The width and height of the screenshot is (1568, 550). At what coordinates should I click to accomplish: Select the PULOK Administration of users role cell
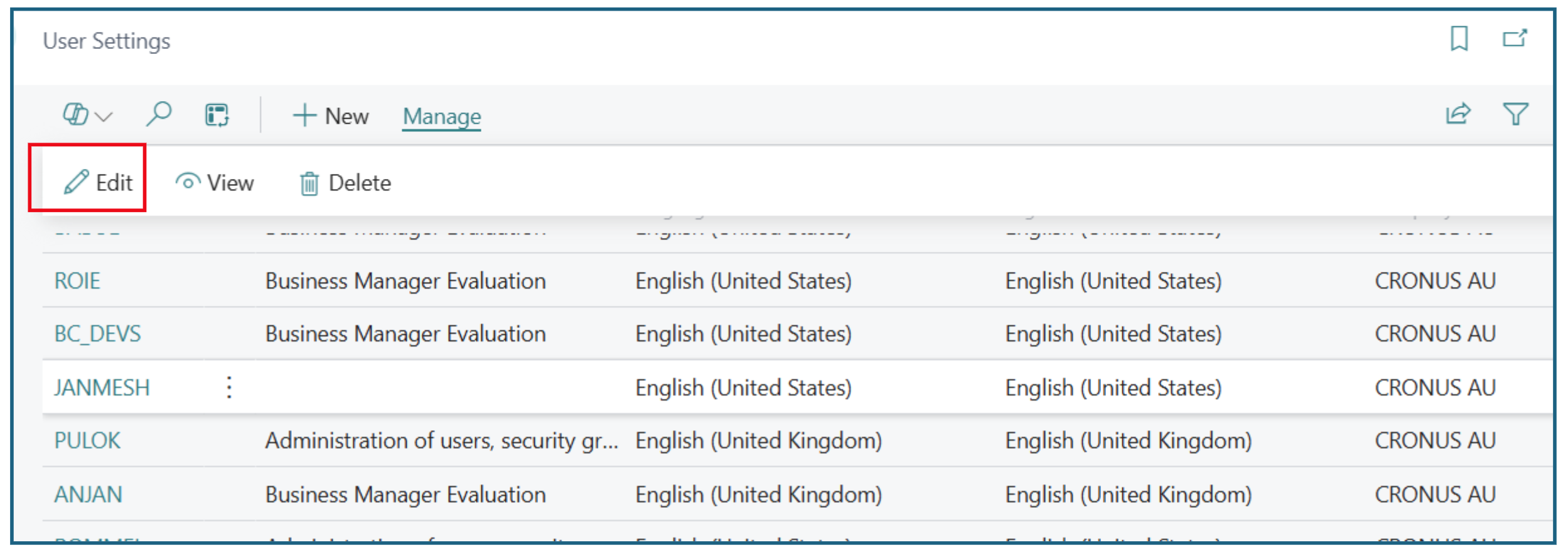coord(441,440)
